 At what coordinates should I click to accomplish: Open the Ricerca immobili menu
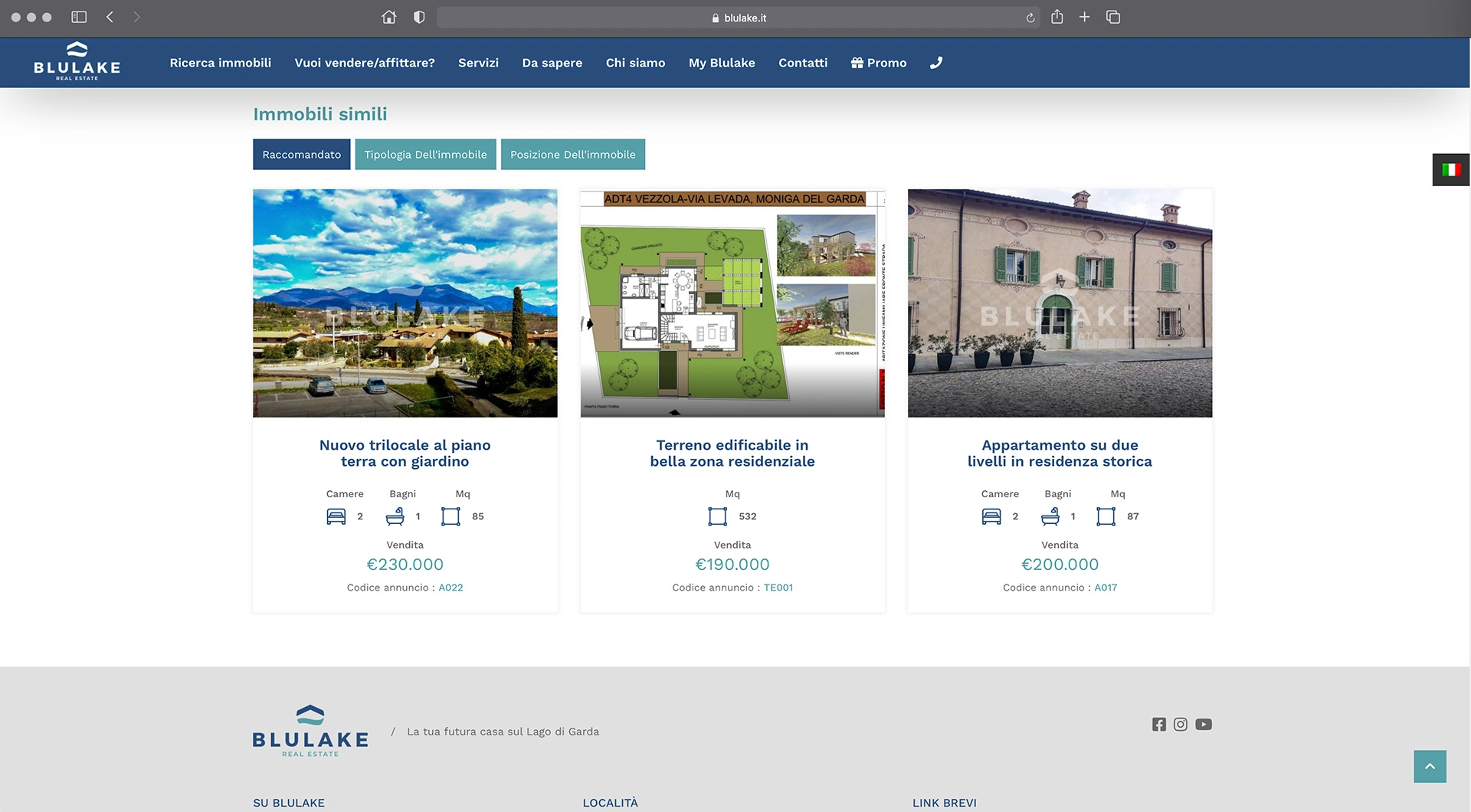tap(221, 63)
